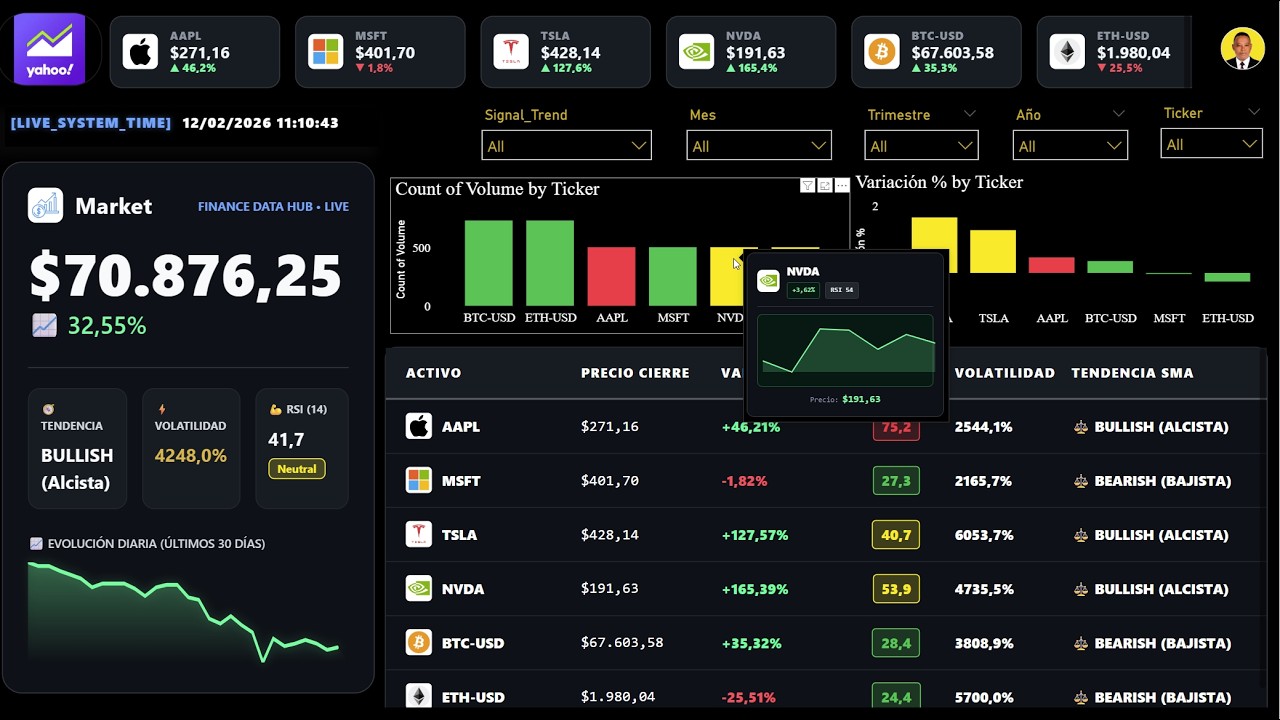Sort by VOLATILIDAD column header
The height and width of the screenshot is (720, 1280).
1004,373
